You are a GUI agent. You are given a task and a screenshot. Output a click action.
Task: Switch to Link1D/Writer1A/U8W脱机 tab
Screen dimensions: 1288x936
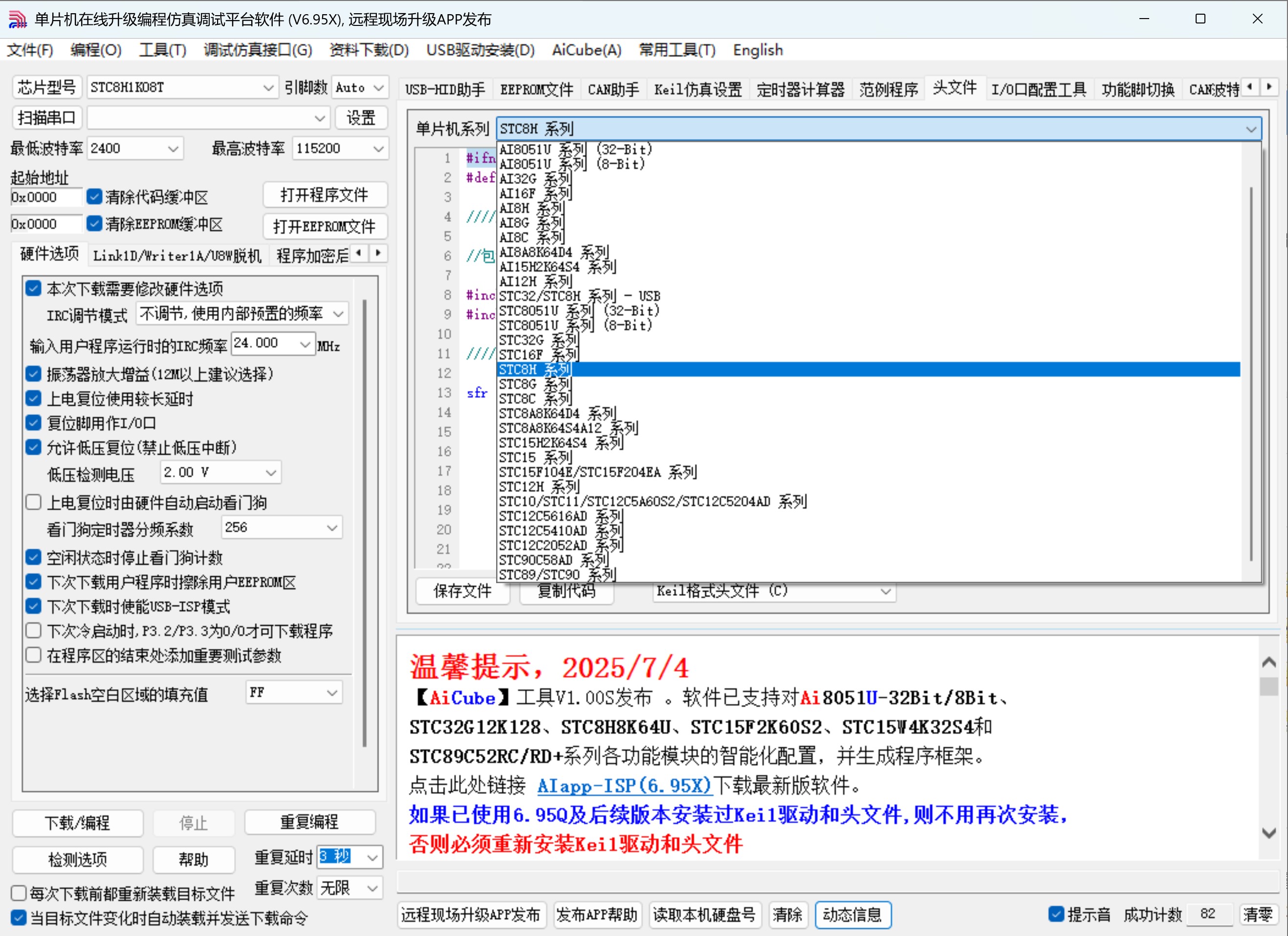(x=177, y=256)
